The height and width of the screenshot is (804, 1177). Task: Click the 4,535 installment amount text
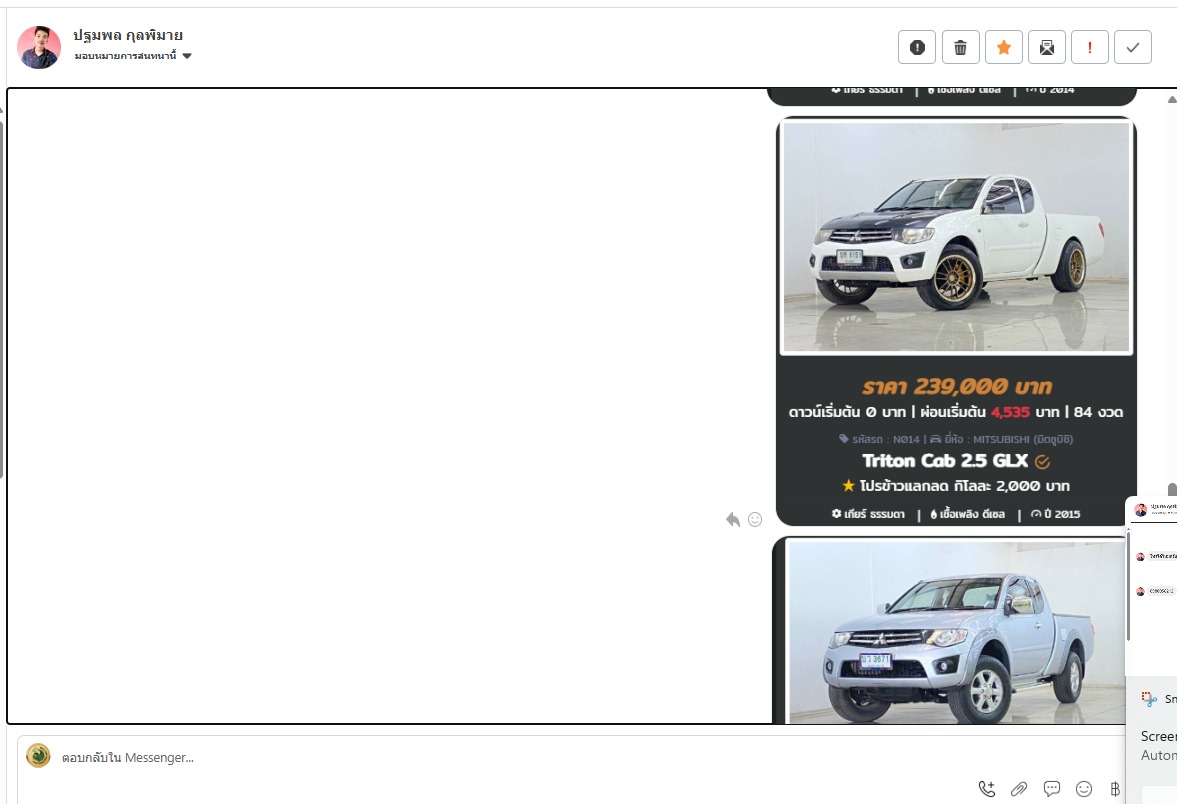point(1010,411)
